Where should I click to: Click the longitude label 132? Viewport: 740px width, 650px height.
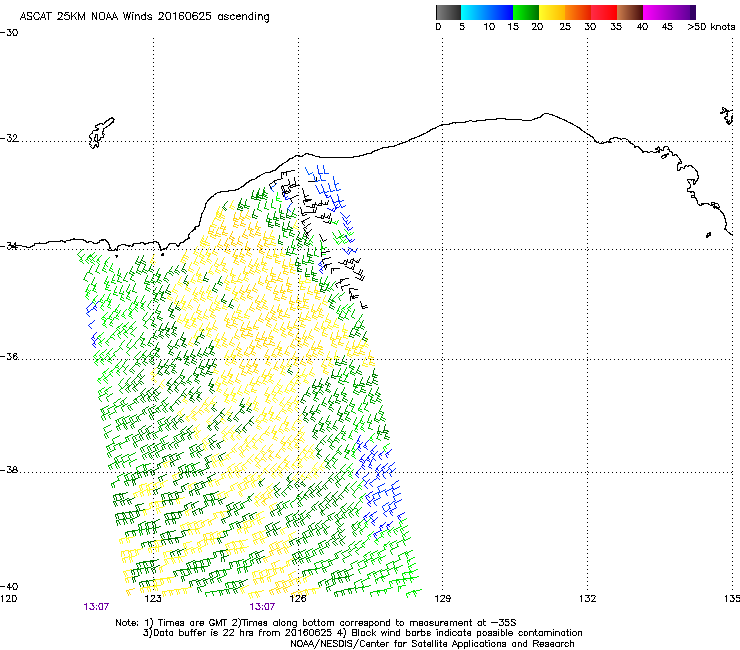(588, 599)
